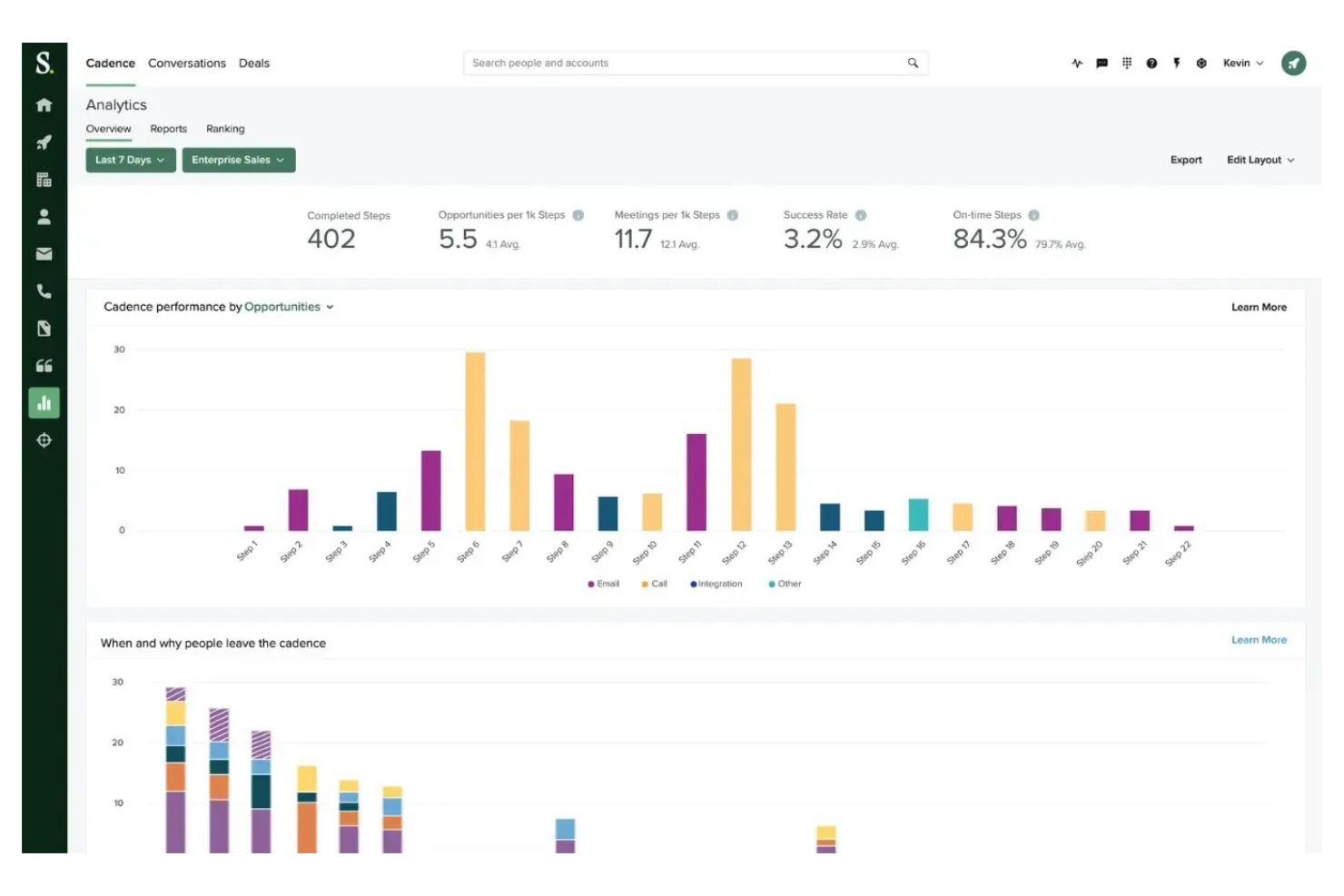1344x896 pixels.
Task: Open the help question-mark icon
Action: tap(1151, 63)
